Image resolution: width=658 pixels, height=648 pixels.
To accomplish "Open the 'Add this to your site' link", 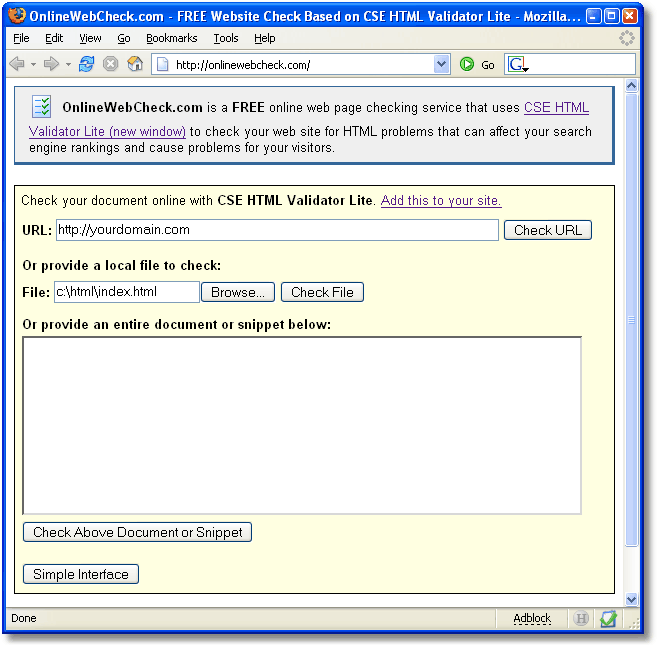I will point(441,201).
